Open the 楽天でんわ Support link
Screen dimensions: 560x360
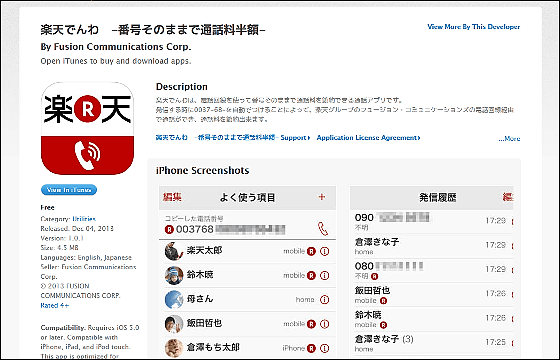tap(233, 138)
